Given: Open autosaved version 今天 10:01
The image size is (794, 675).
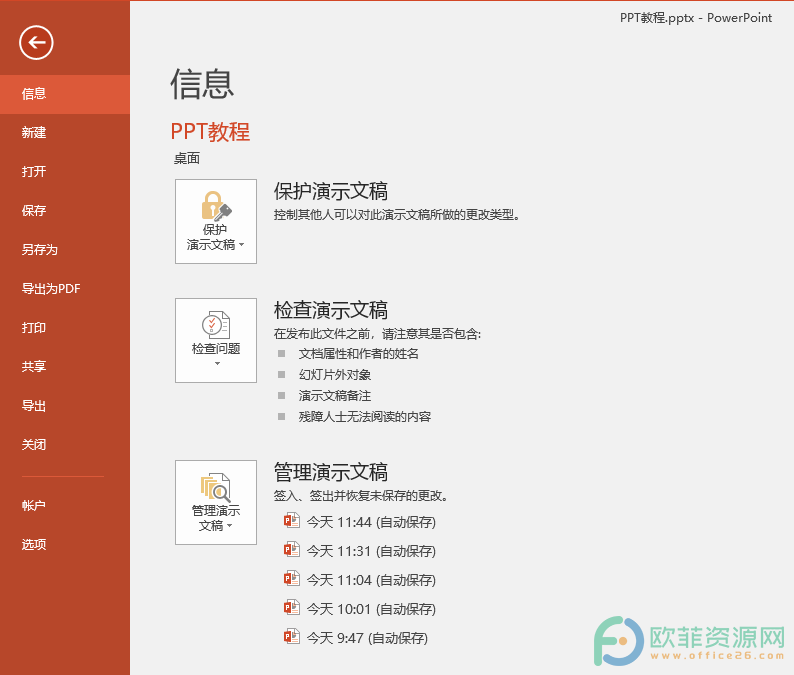Looking at the screenshot, I should (371, 609).
